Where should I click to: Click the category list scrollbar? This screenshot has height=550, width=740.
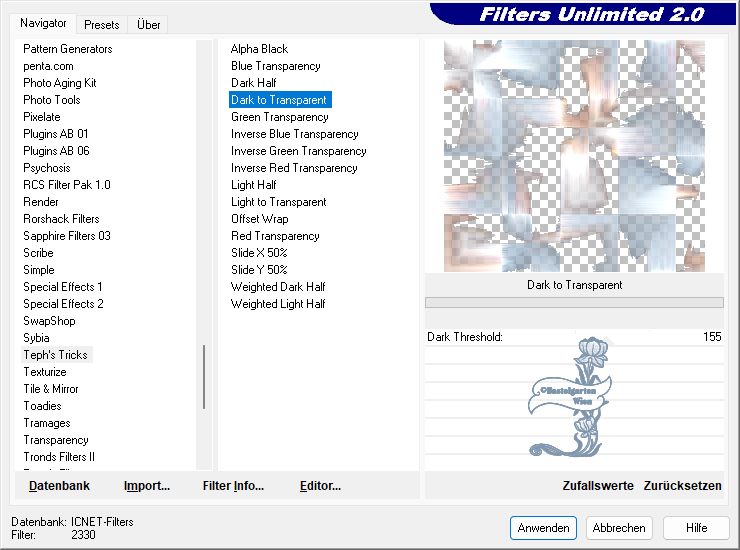(204, 376)
